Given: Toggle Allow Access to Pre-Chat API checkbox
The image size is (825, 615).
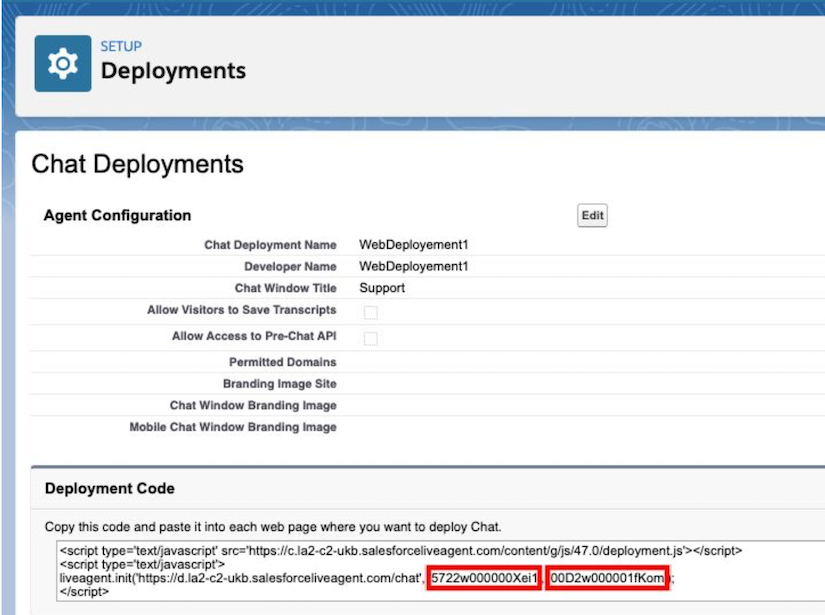Looking at the screenshot, I should pos(370,338).
